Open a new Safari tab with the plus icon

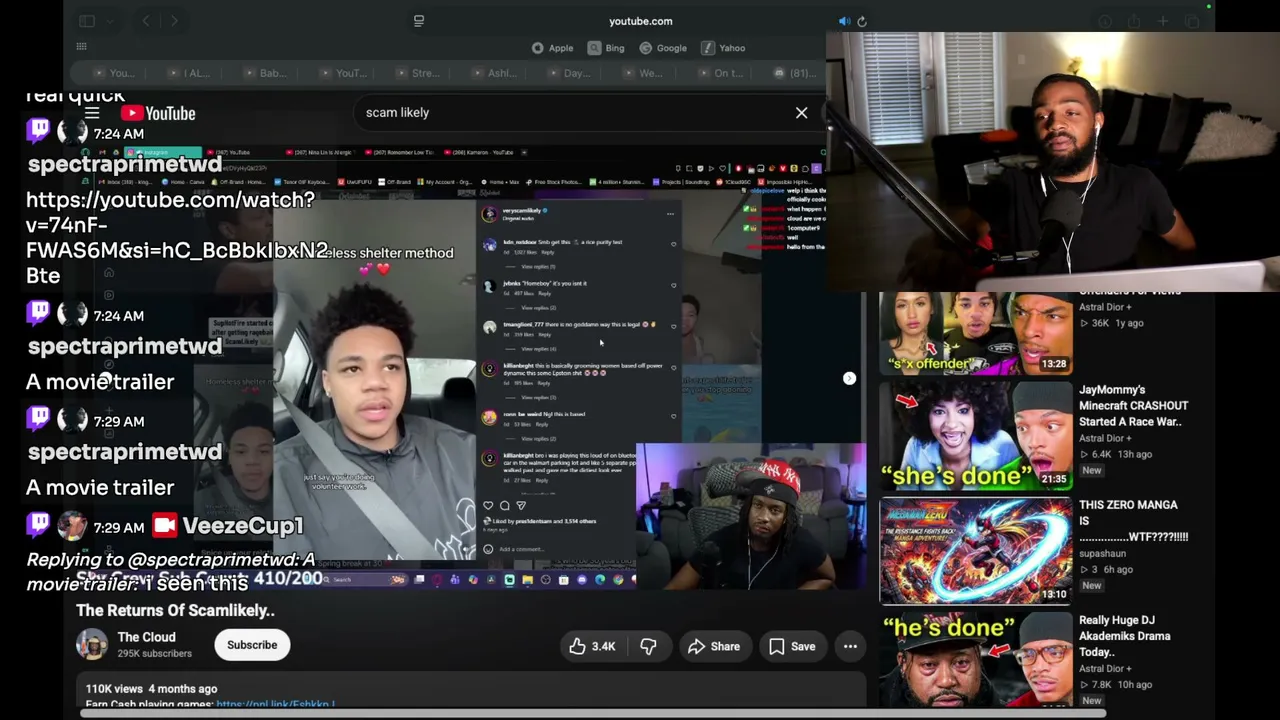click(1163, 21)
